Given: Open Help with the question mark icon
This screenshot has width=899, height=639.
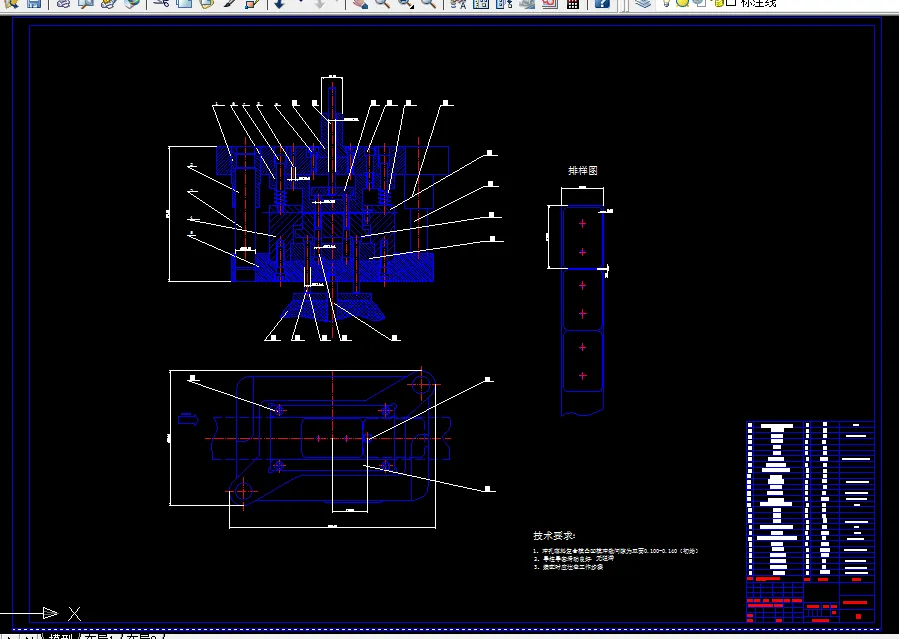Looking at the screenshot, I should coord(601,3).
